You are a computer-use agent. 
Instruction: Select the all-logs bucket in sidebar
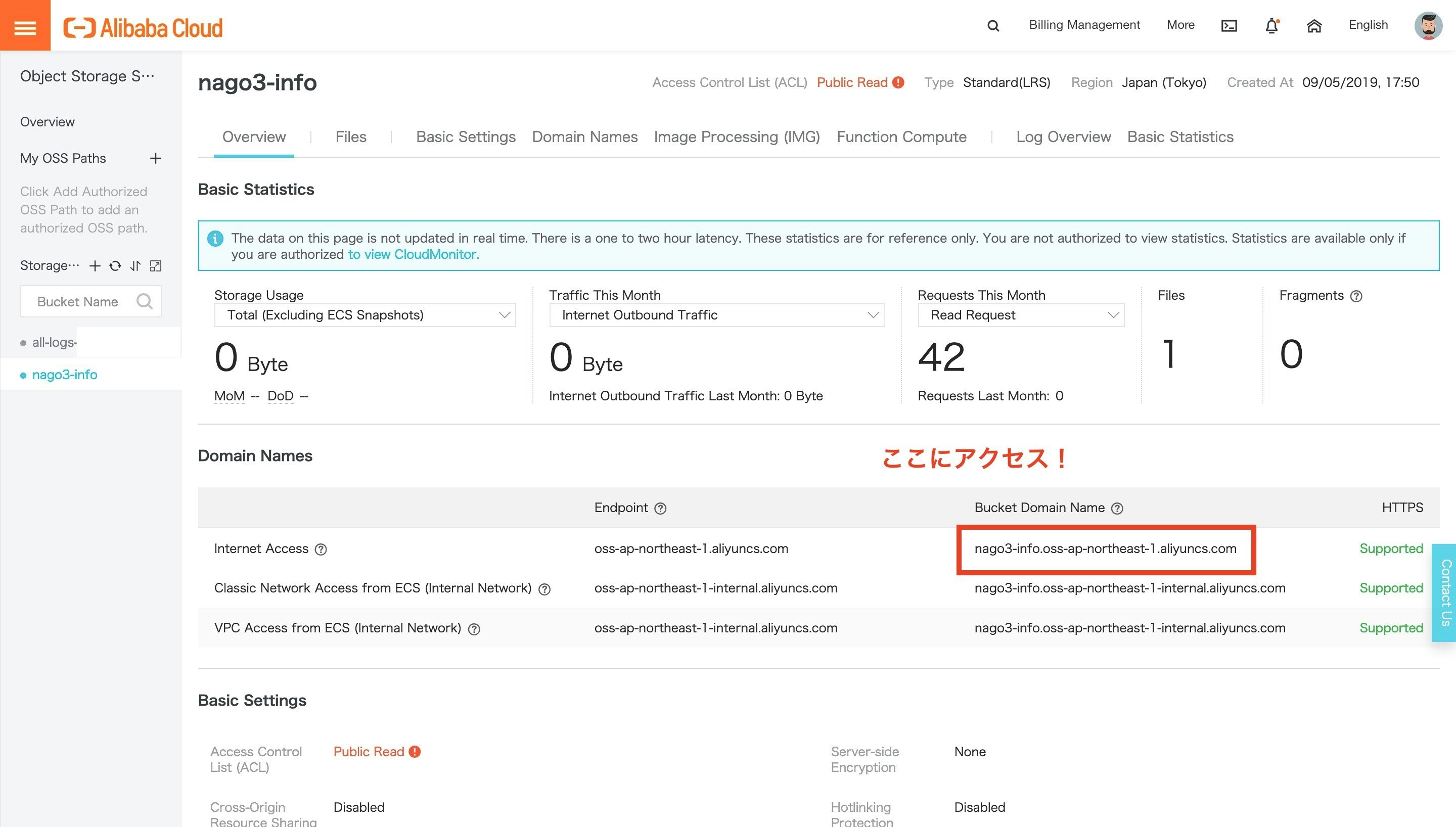pyautogui.click(x=54, y=343)
